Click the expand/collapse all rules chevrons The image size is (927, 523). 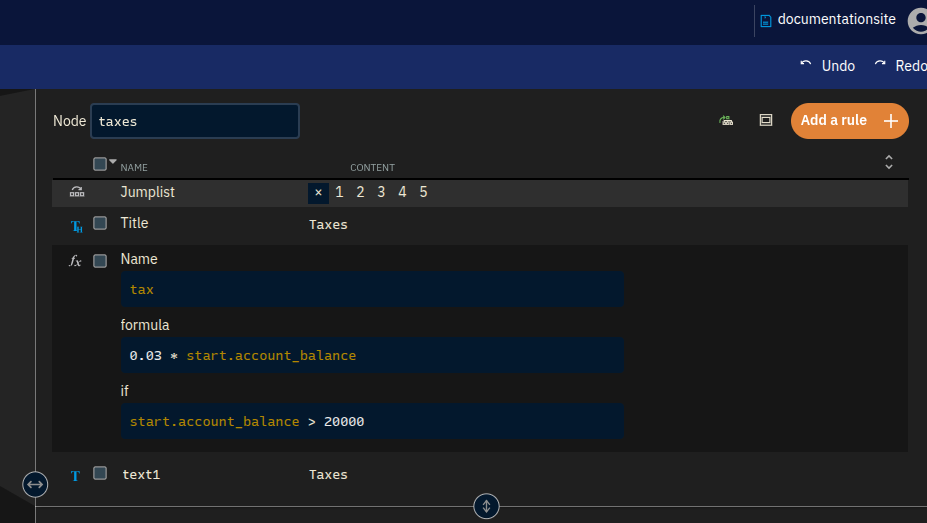[889, 162]
